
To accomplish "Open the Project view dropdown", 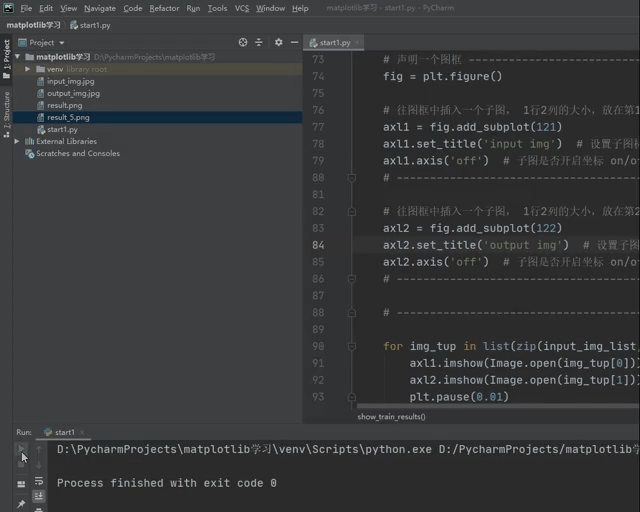I will pos(62,43).
